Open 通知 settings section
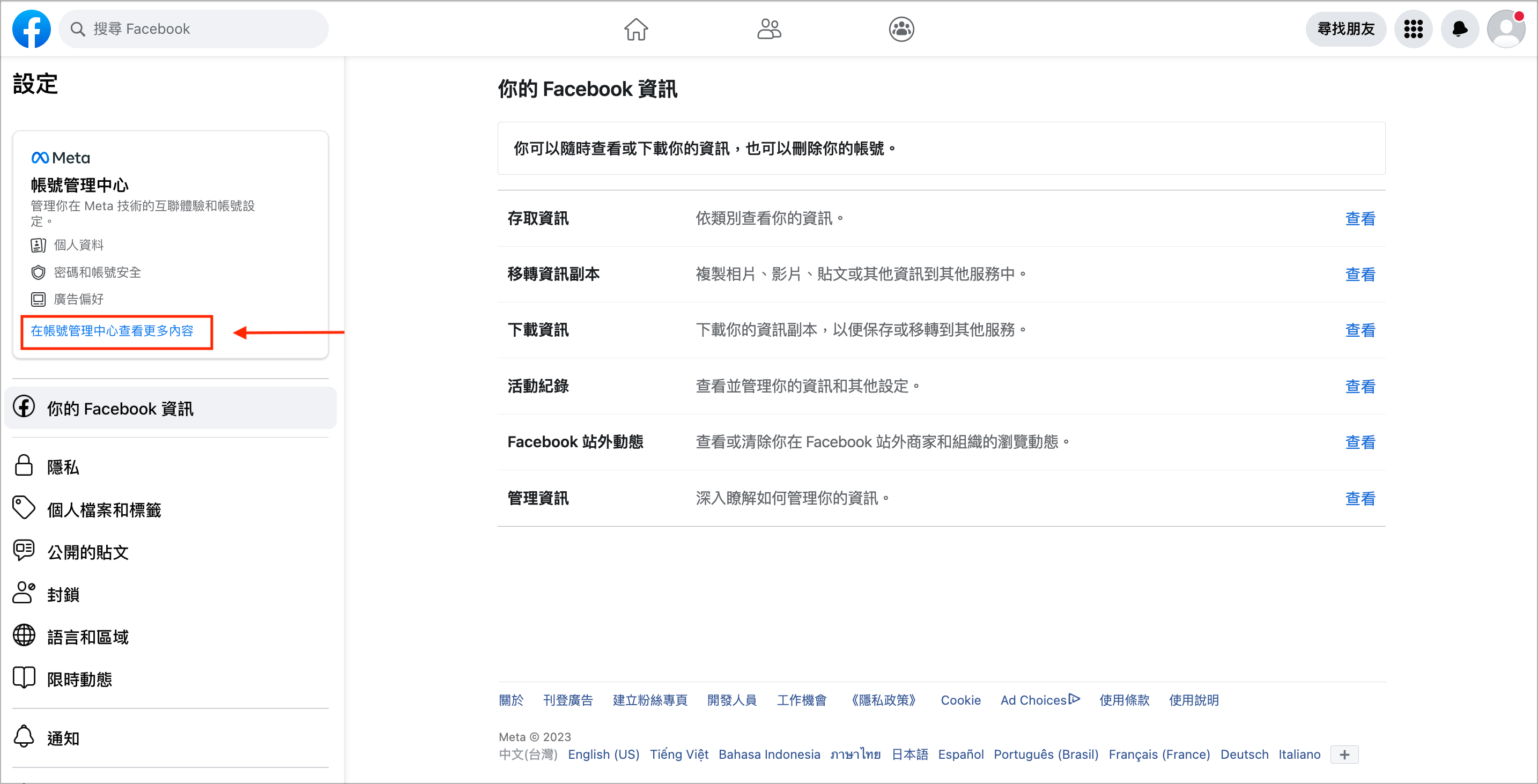The image size is (1538, 784). (x=170, y=737)
